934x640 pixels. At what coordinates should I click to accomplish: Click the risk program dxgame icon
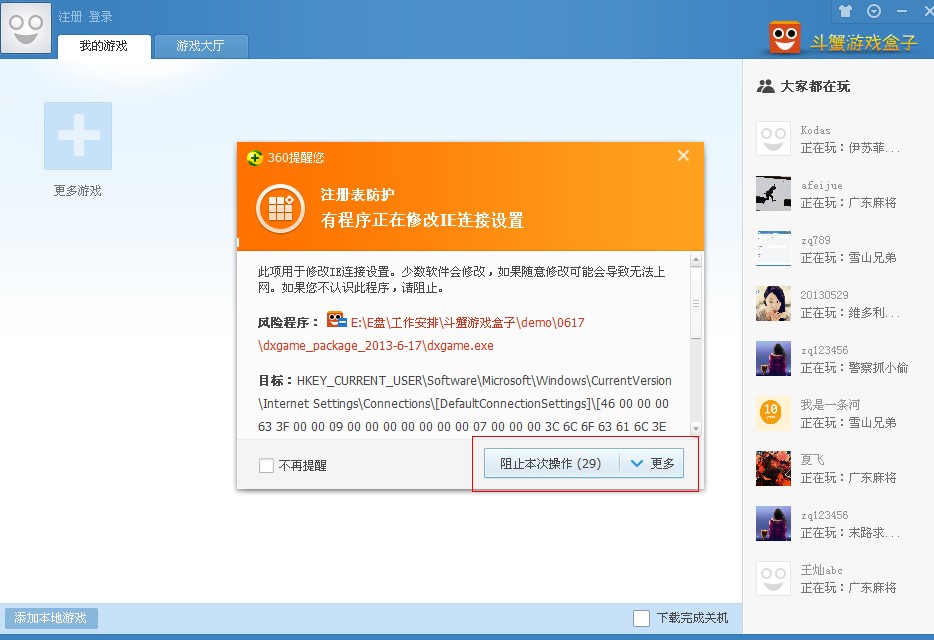[337, 320]
